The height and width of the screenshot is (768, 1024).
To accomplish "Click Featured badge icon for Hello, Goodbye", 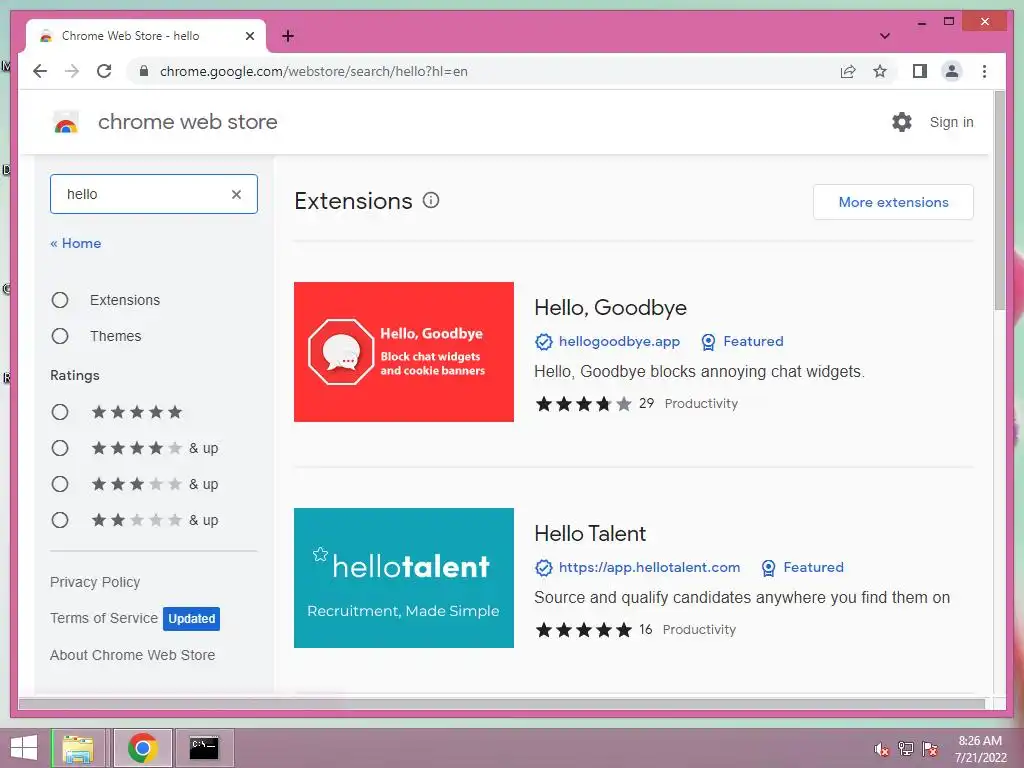I will 708,342.
